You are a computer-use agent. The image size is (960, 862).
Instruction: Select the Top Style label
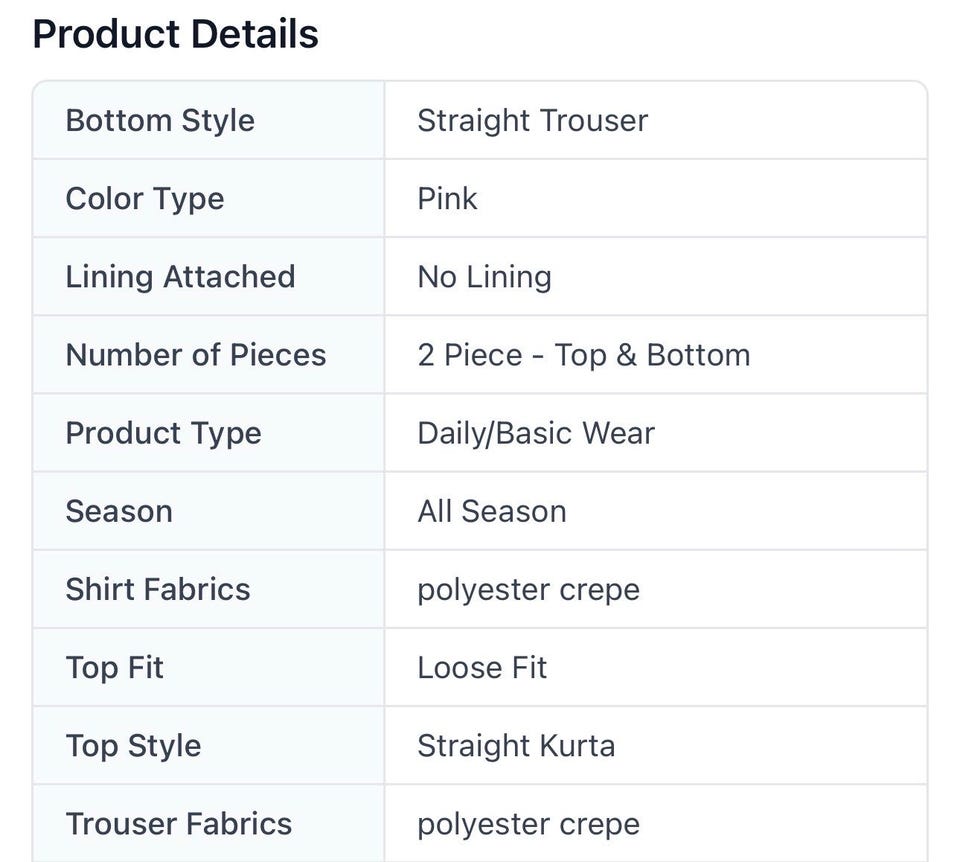tap(133, 746)
